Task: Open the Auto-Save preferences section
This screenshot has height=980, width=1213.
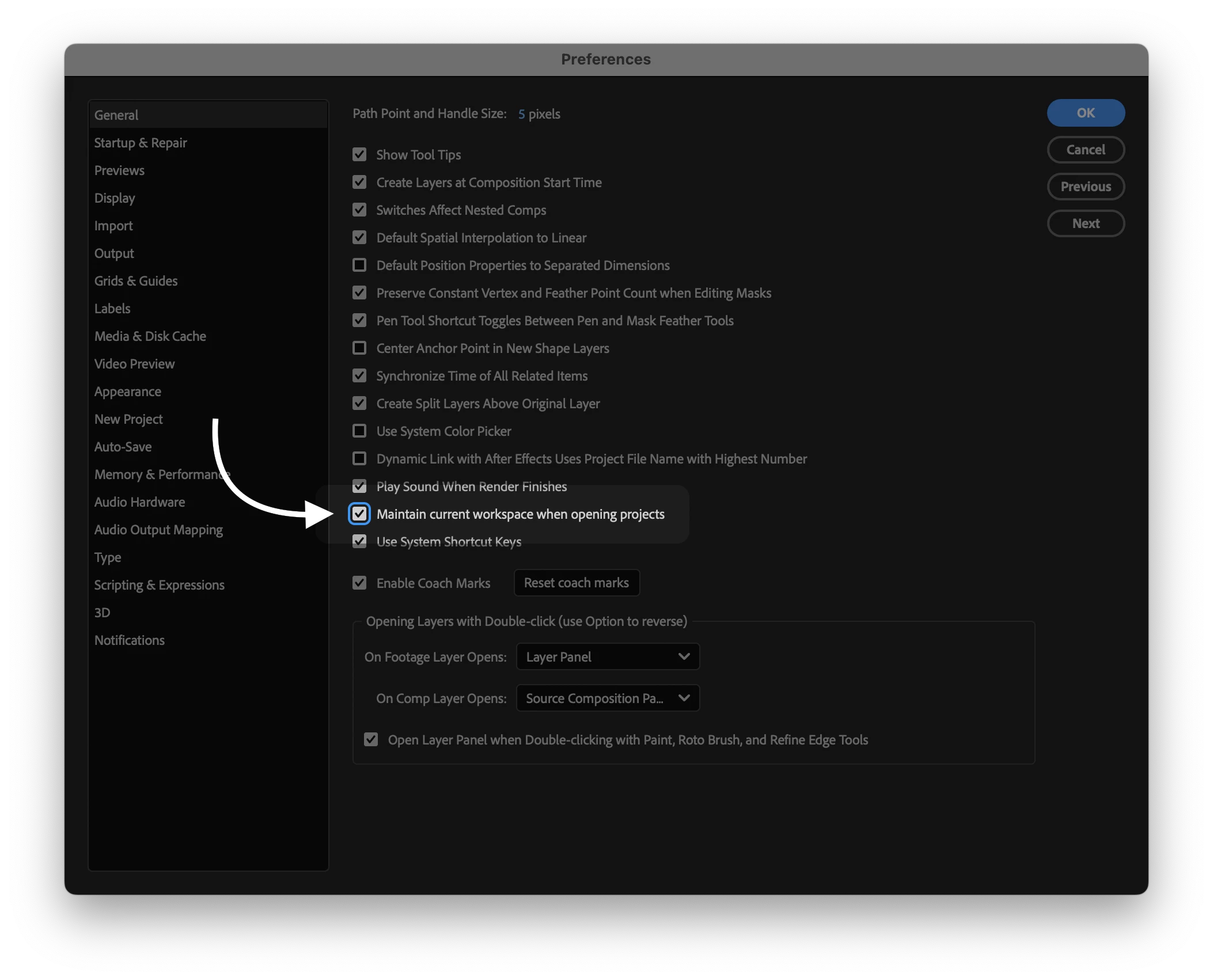Action: [123, 447]
